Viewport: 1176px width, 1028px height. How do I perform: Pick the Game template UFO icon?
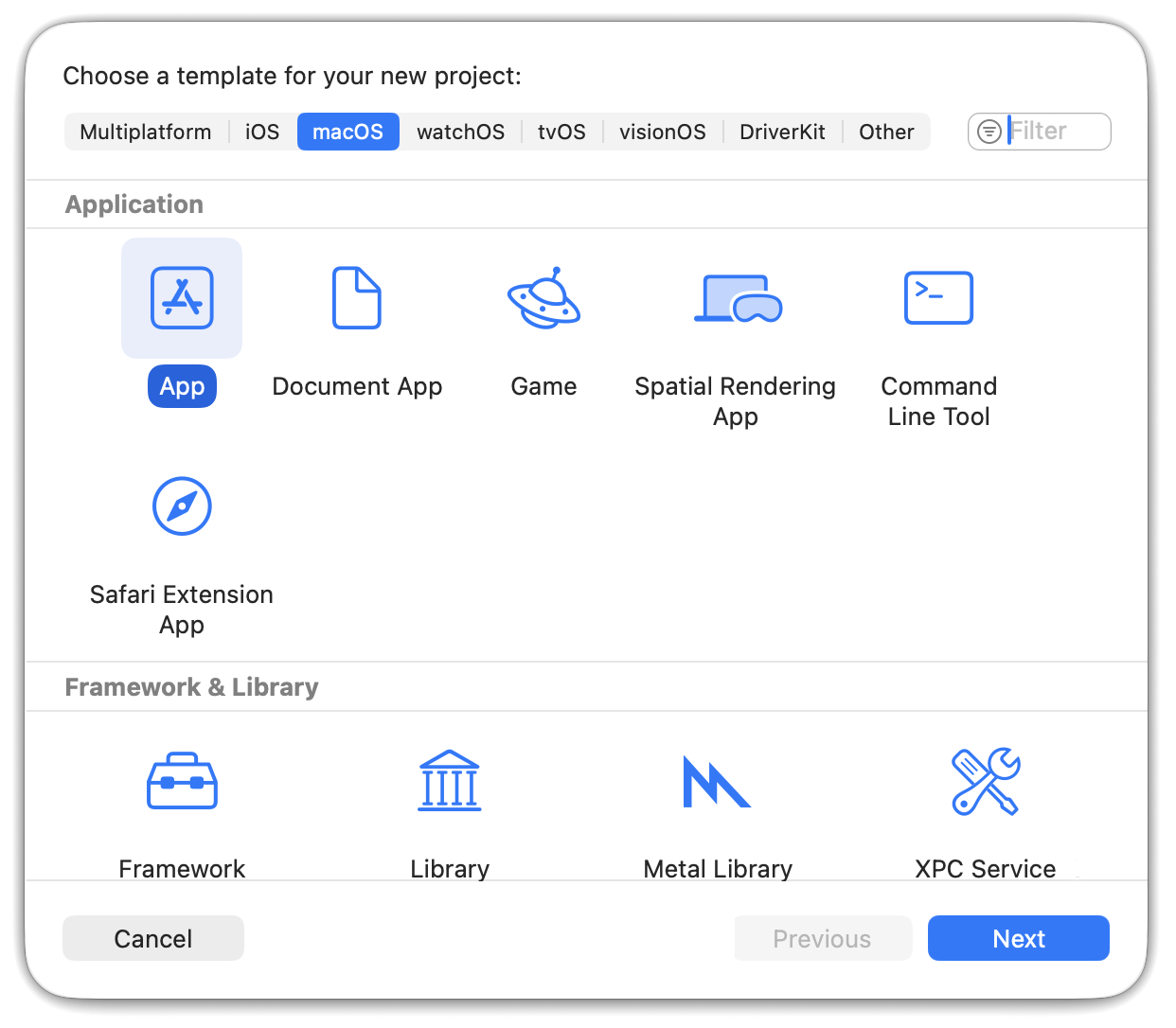pos(543,298)
